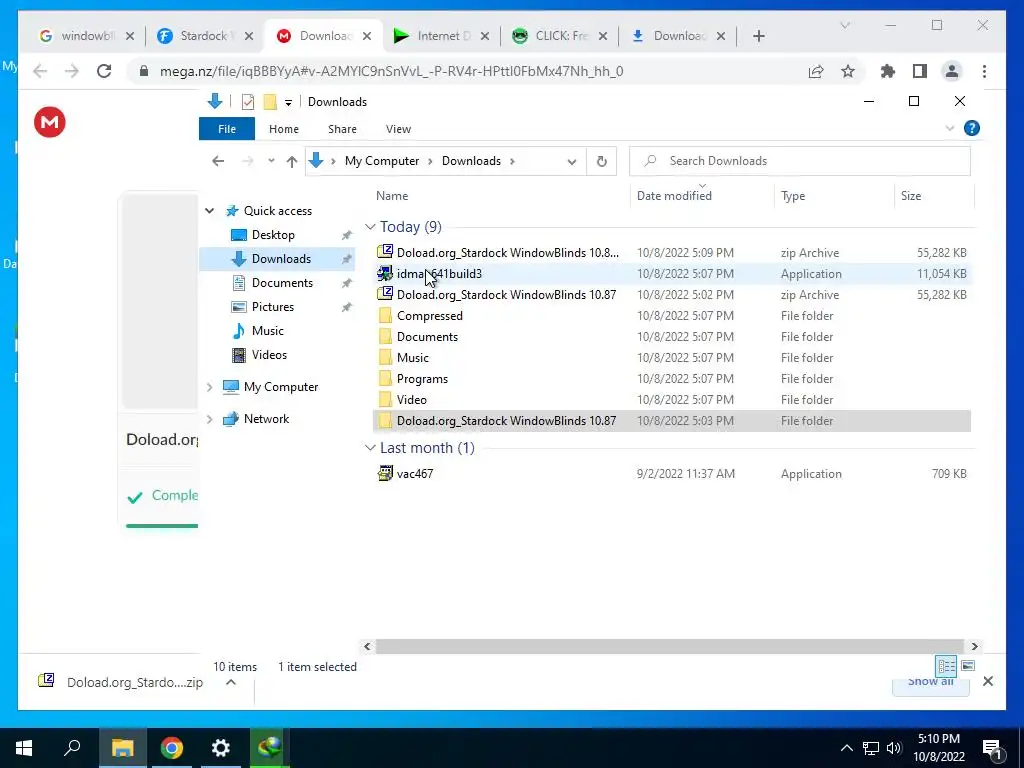Open the Internet Download Manager taskbar icon

click(x=270, y=748)
